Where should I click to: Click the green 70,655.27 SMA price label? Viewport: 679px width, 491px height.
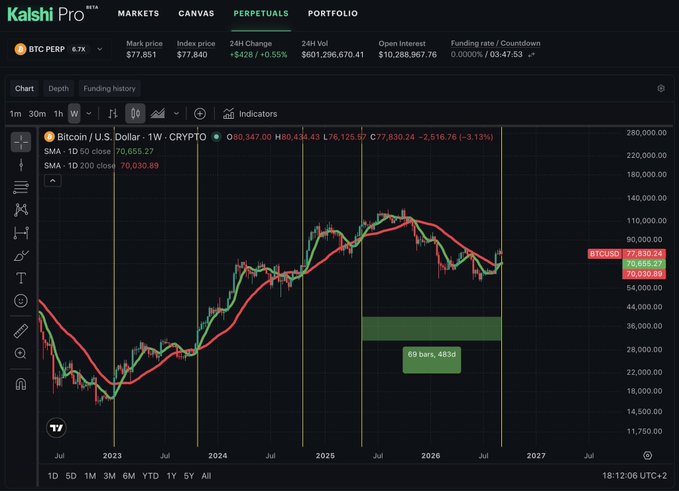644,264
